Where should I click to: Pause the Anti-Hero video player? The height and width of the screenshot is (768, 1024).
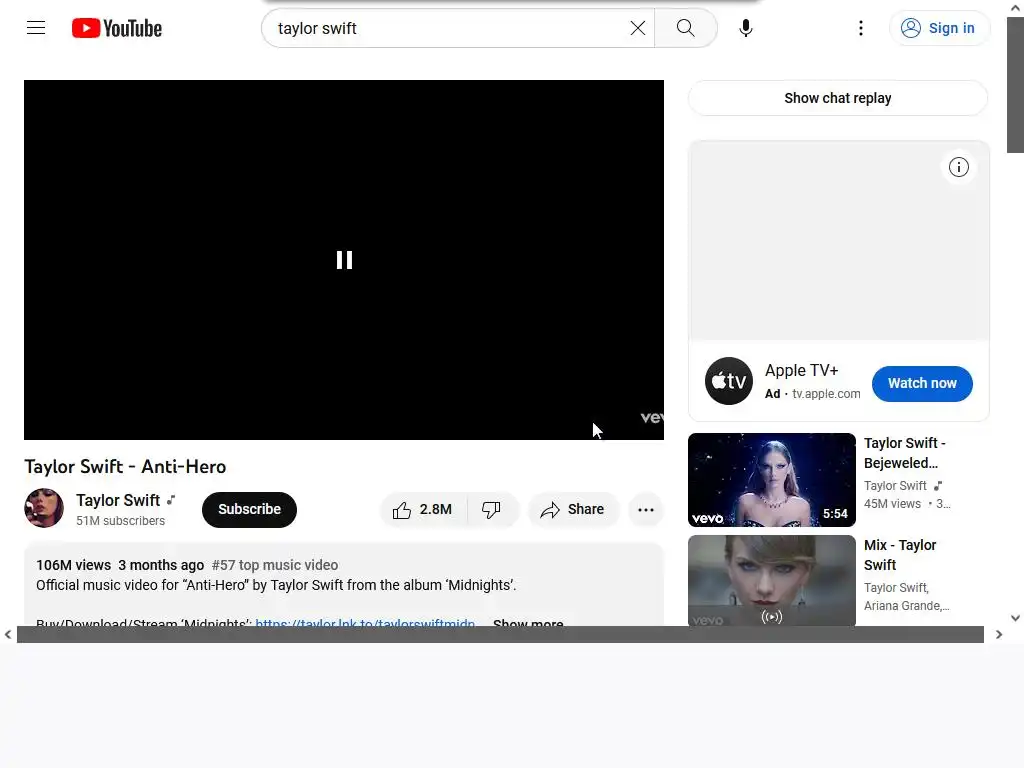[x=344, y=260]
